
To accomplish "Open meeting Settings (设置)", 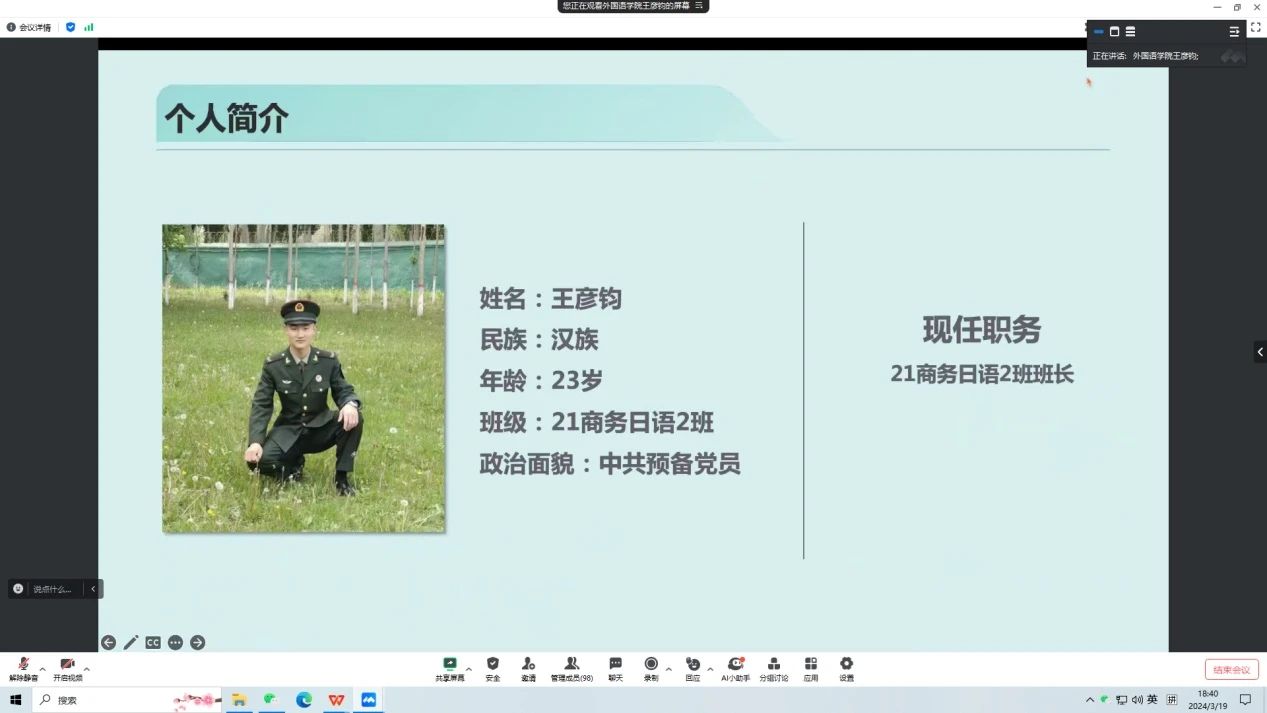I will pyautogui.click(x=846, y=668).
